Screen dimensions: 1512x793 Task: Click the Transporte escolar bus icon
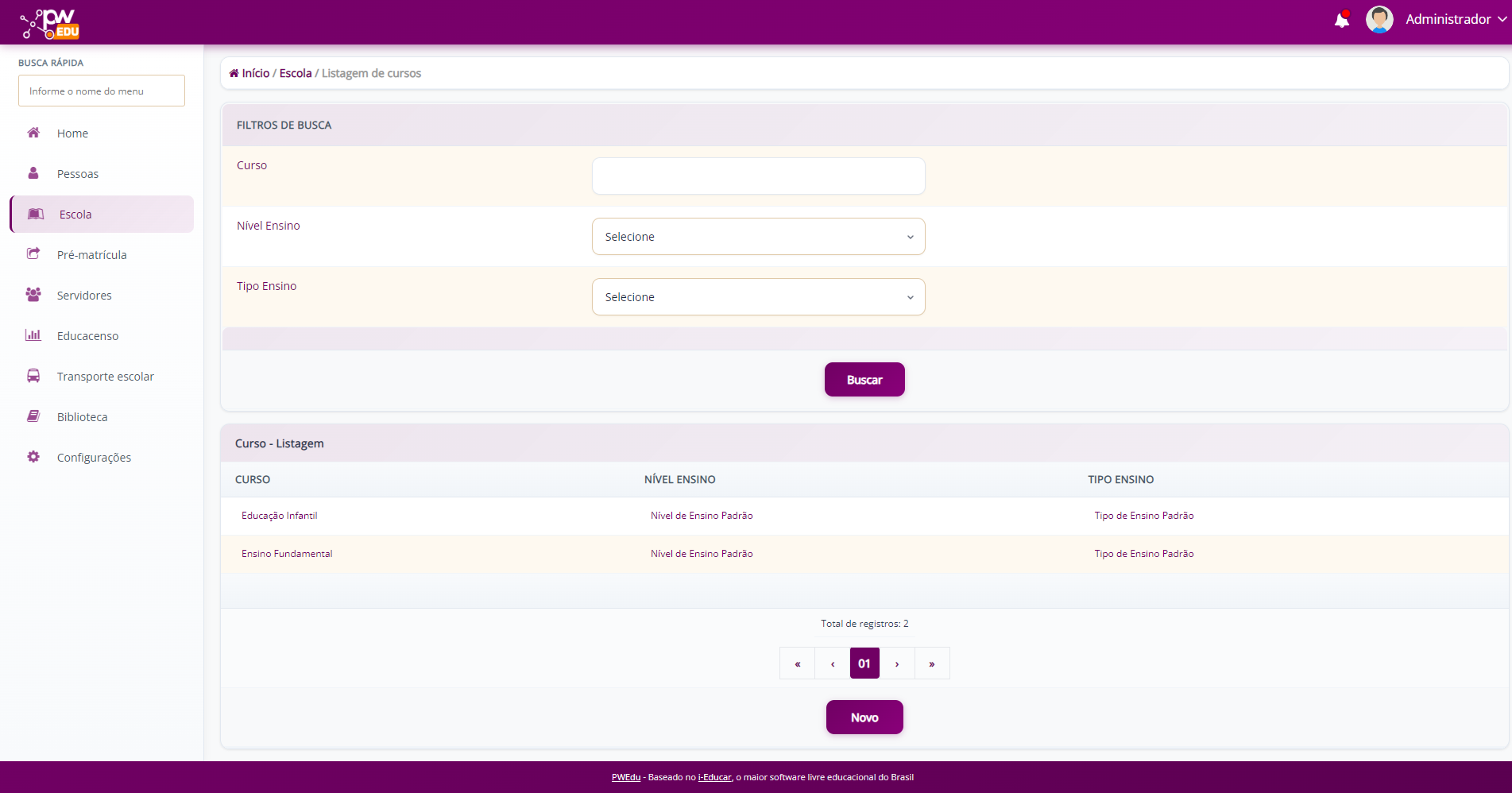coord(33,376)
